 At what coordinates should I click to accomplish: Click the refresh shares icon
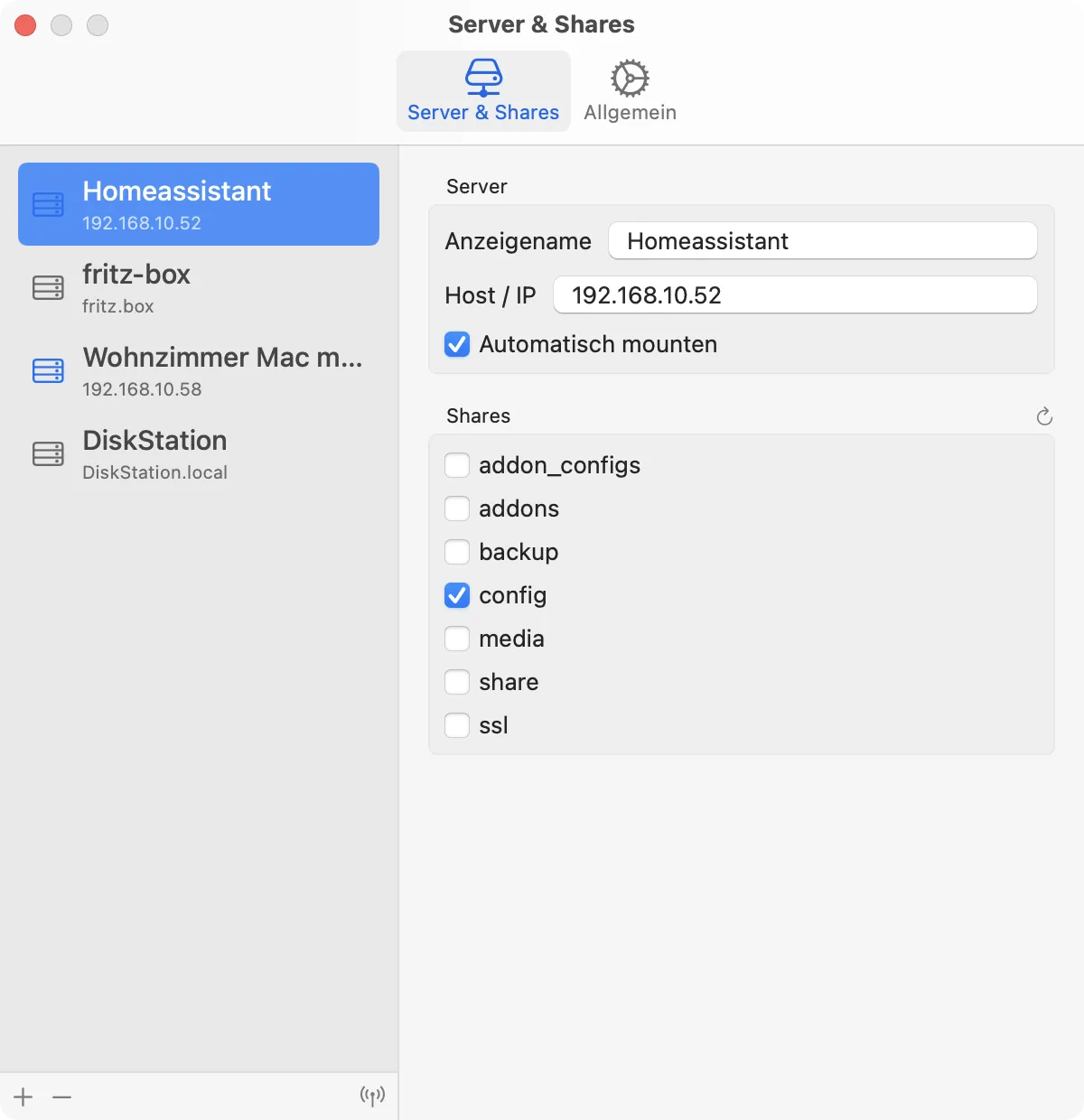click(1044, 416)
